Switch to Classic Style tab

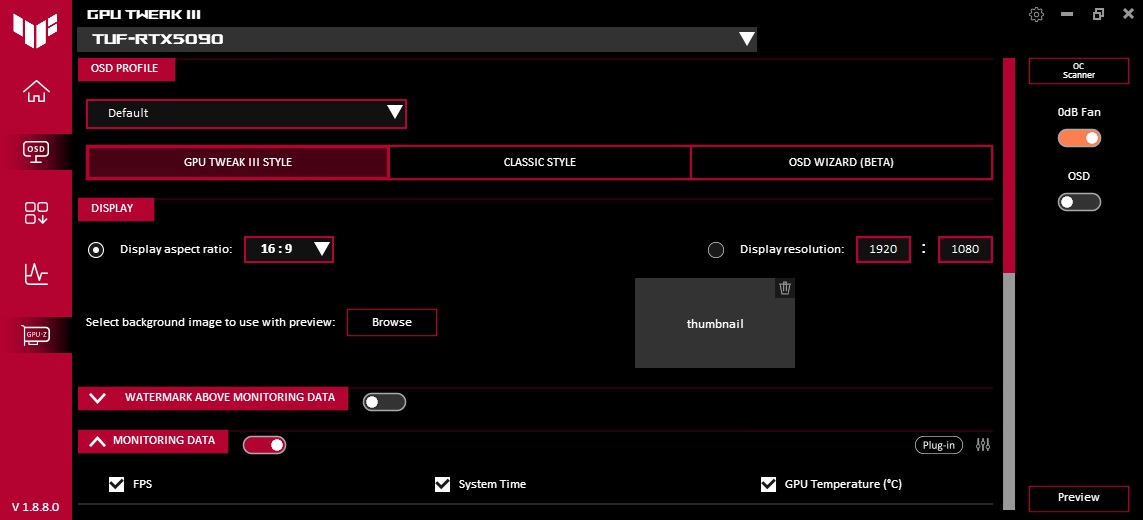539,163
